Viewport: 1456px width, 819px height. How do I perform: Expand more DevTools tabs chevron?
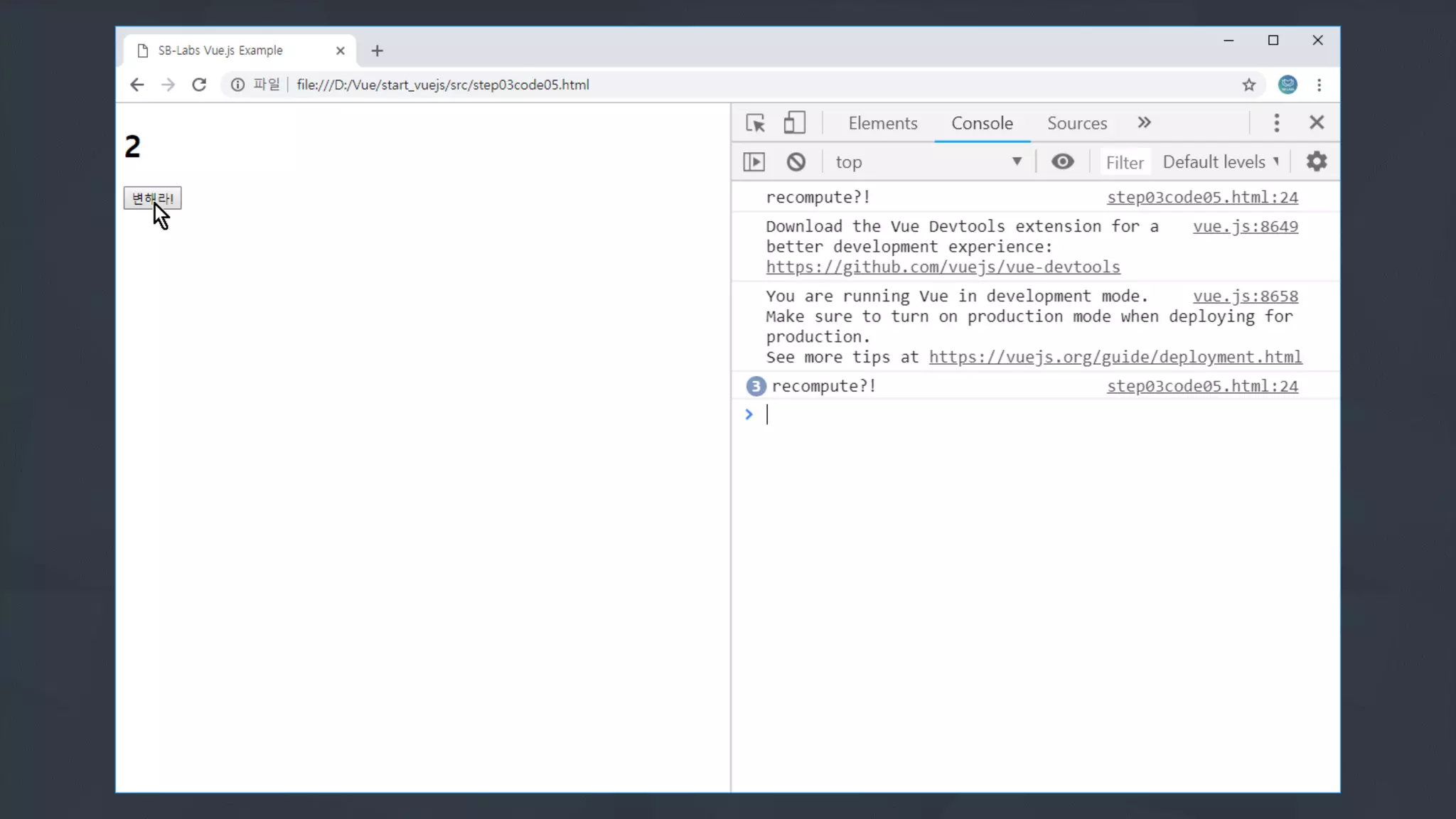(x=1143, y=123)
